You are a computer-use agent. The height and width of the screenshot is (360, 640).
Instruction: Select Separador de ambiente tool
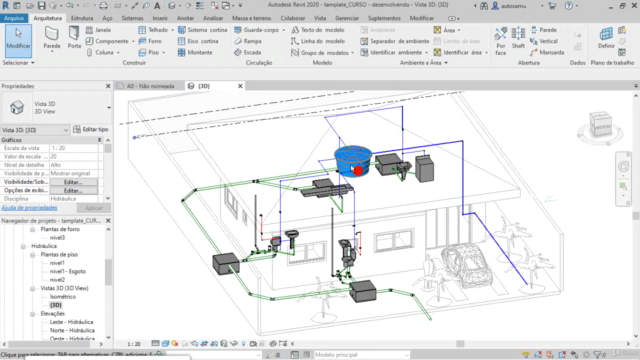[x=395, y=41]
